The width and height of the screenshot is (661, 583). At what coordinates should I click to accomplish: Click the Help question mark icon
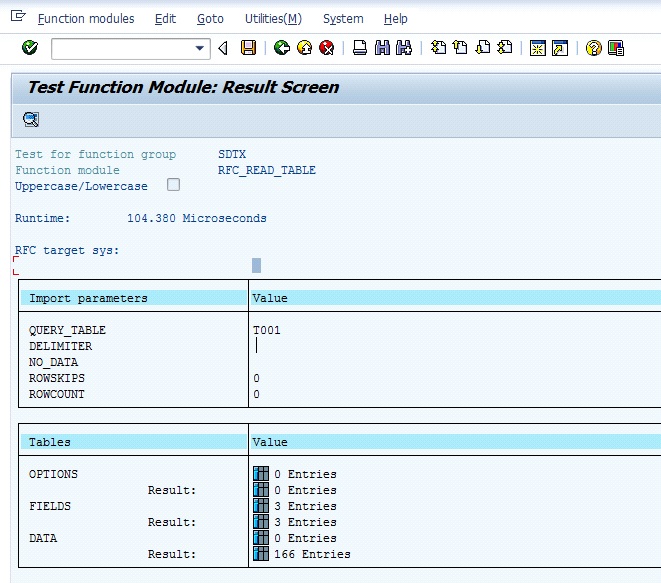(x=594, y=48)
